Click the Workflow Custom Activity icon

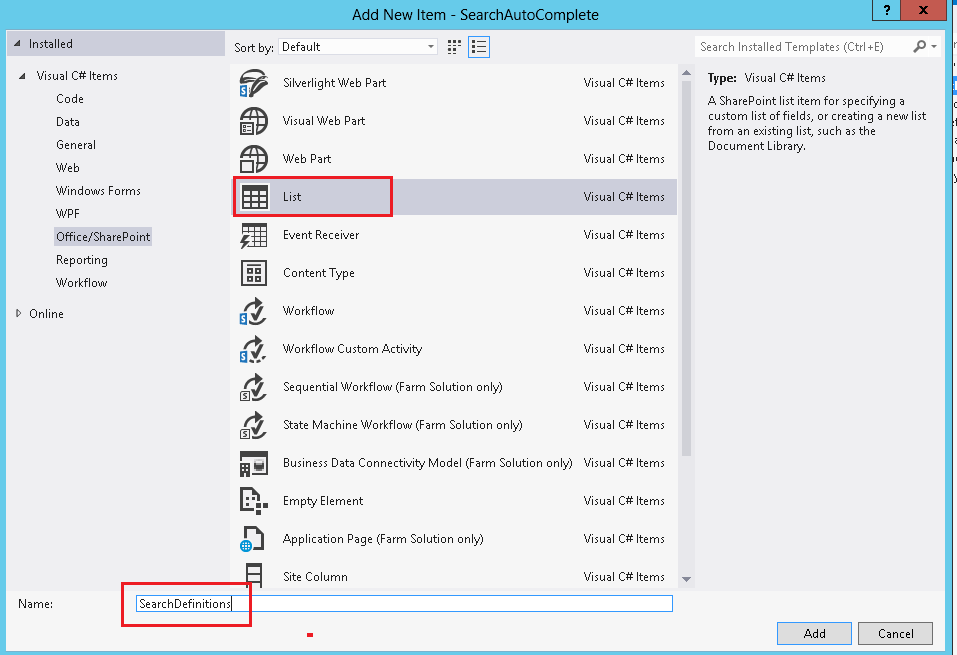click(253, 349)
